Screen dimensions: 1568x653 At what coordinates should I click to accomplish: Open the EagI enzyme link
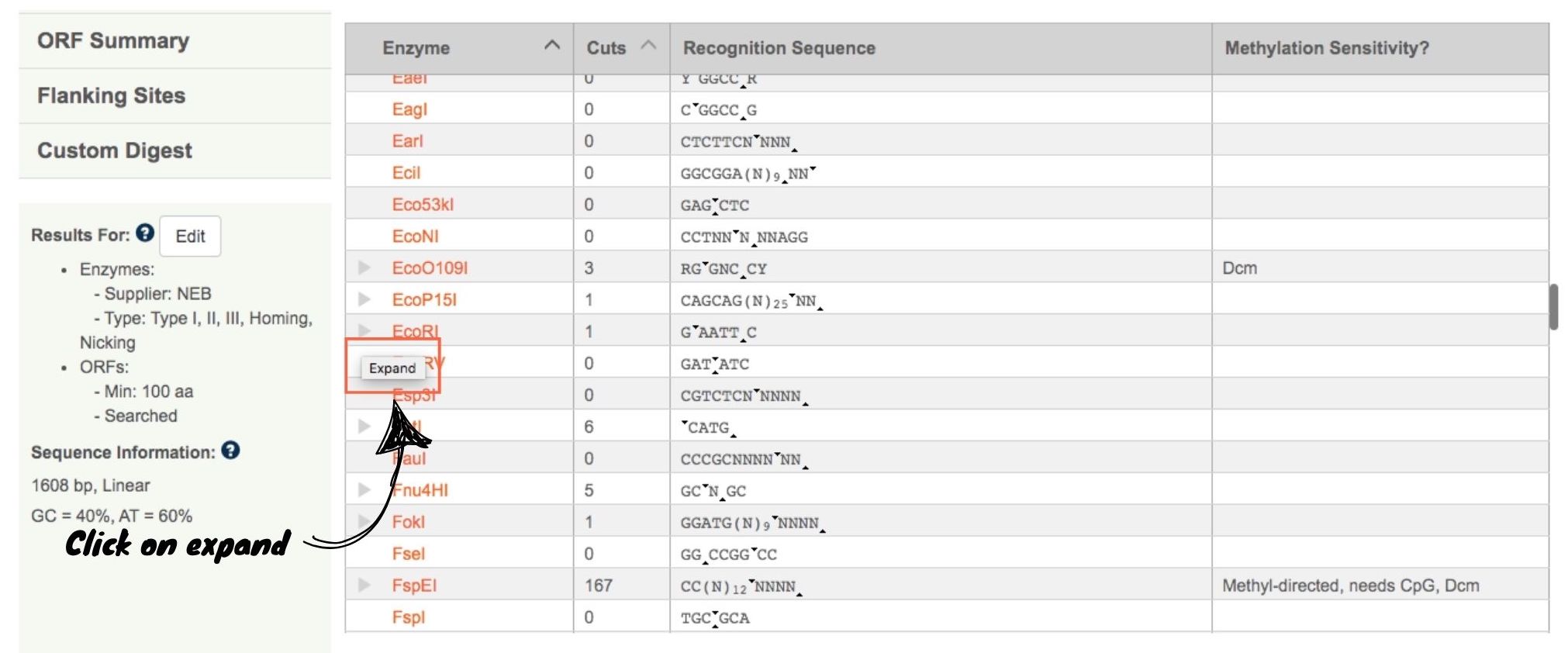click(x=409, y=109)
